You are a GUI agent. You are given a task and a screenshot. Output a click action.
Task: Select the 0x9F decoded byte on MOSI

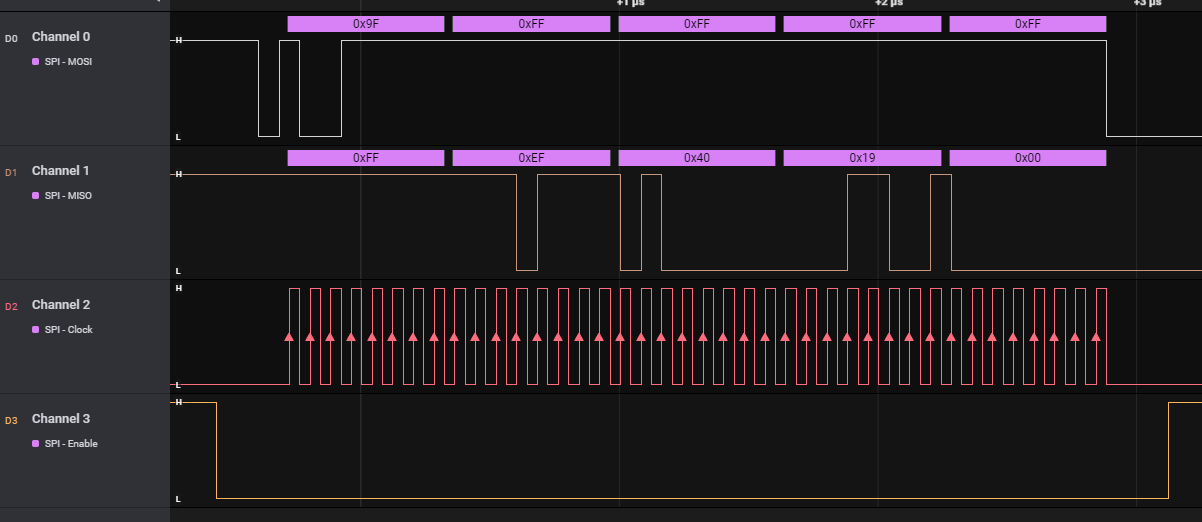[x=365, y=24]
